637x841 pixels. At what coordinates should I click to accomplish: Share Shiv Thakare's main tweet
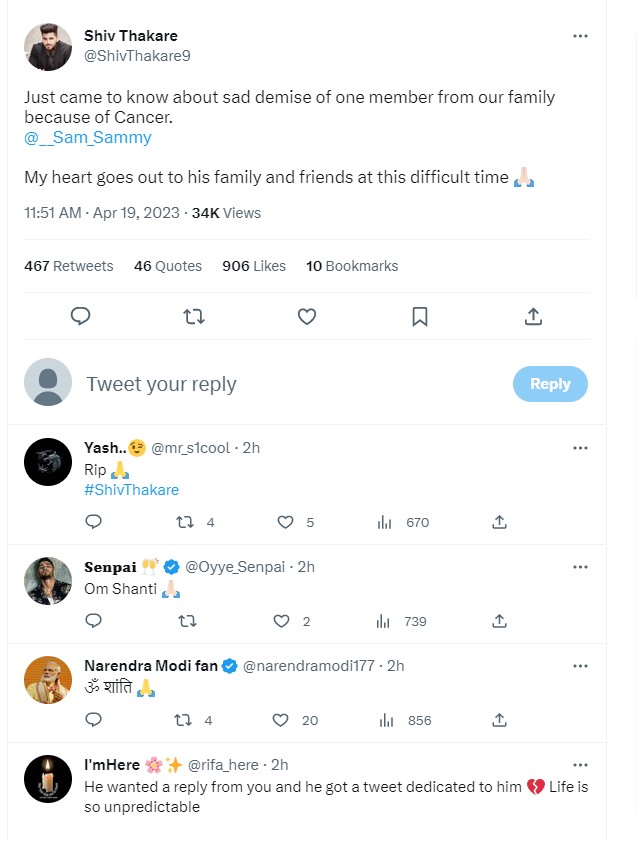click(533, 316)
